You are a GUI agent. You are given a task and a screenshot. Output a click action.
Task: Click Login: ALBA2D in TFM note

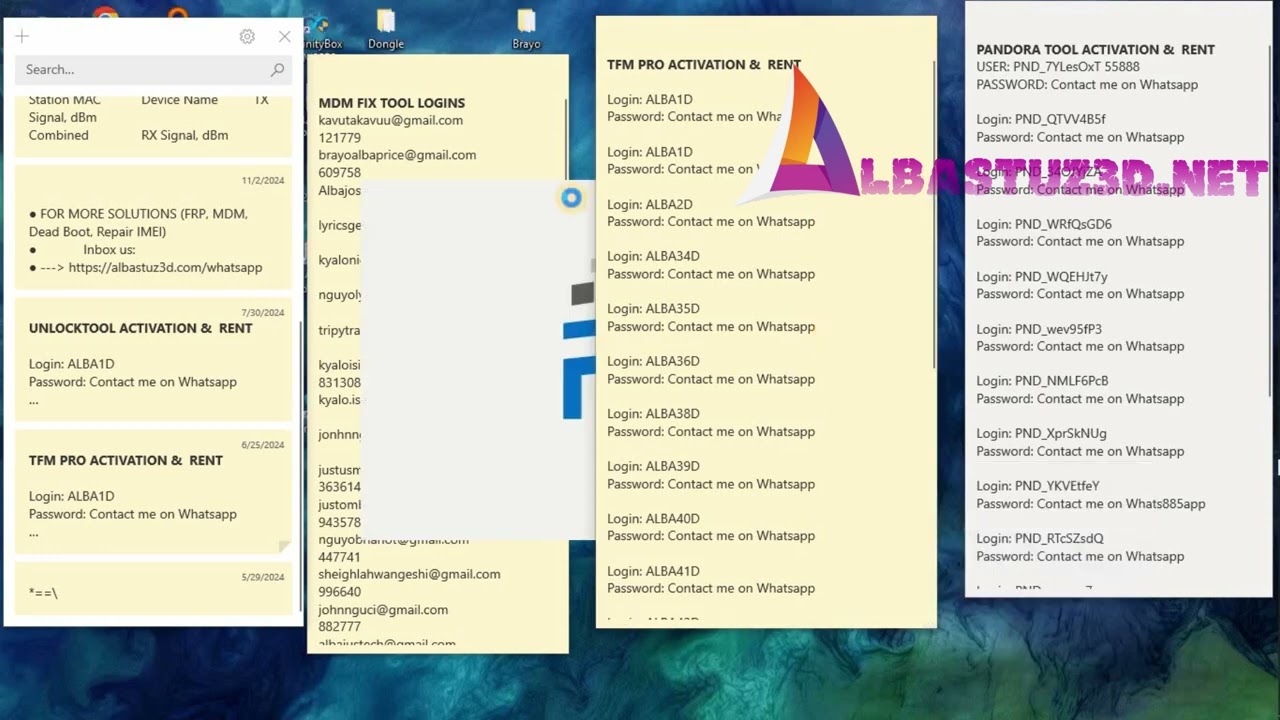pyautogui.click(x=650, y=204)
